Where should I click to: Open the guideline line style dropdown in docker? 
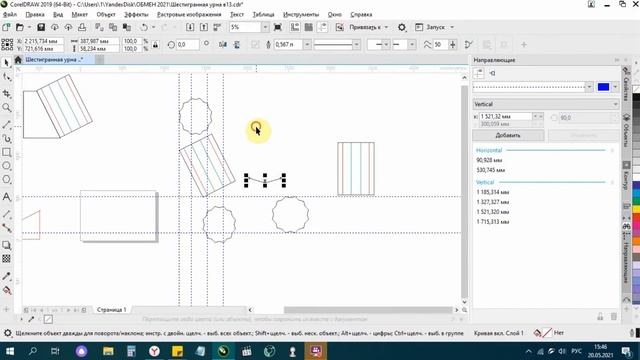[x=589, y=87]
